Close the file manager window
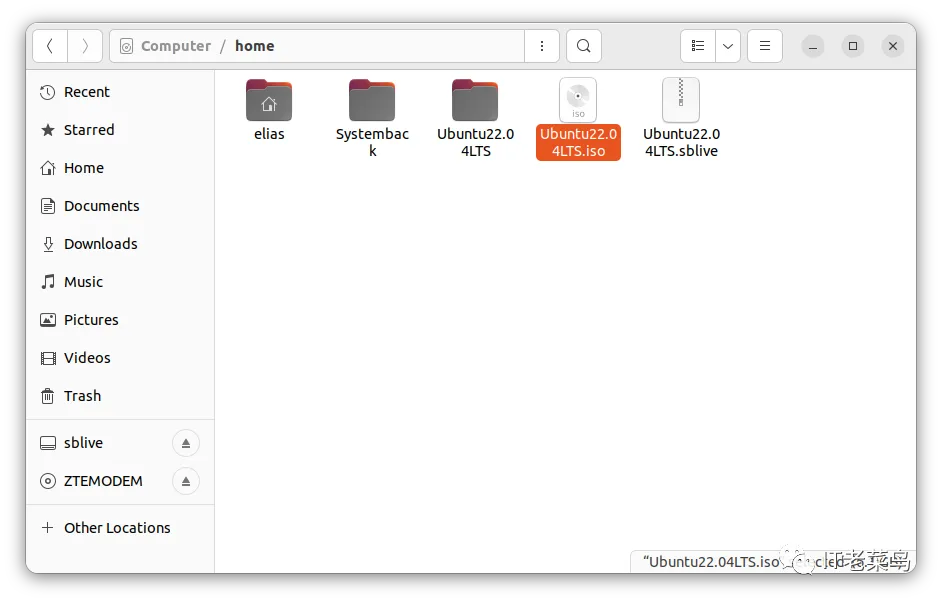This screenshot has height=602, width=942. pos(893,46)
